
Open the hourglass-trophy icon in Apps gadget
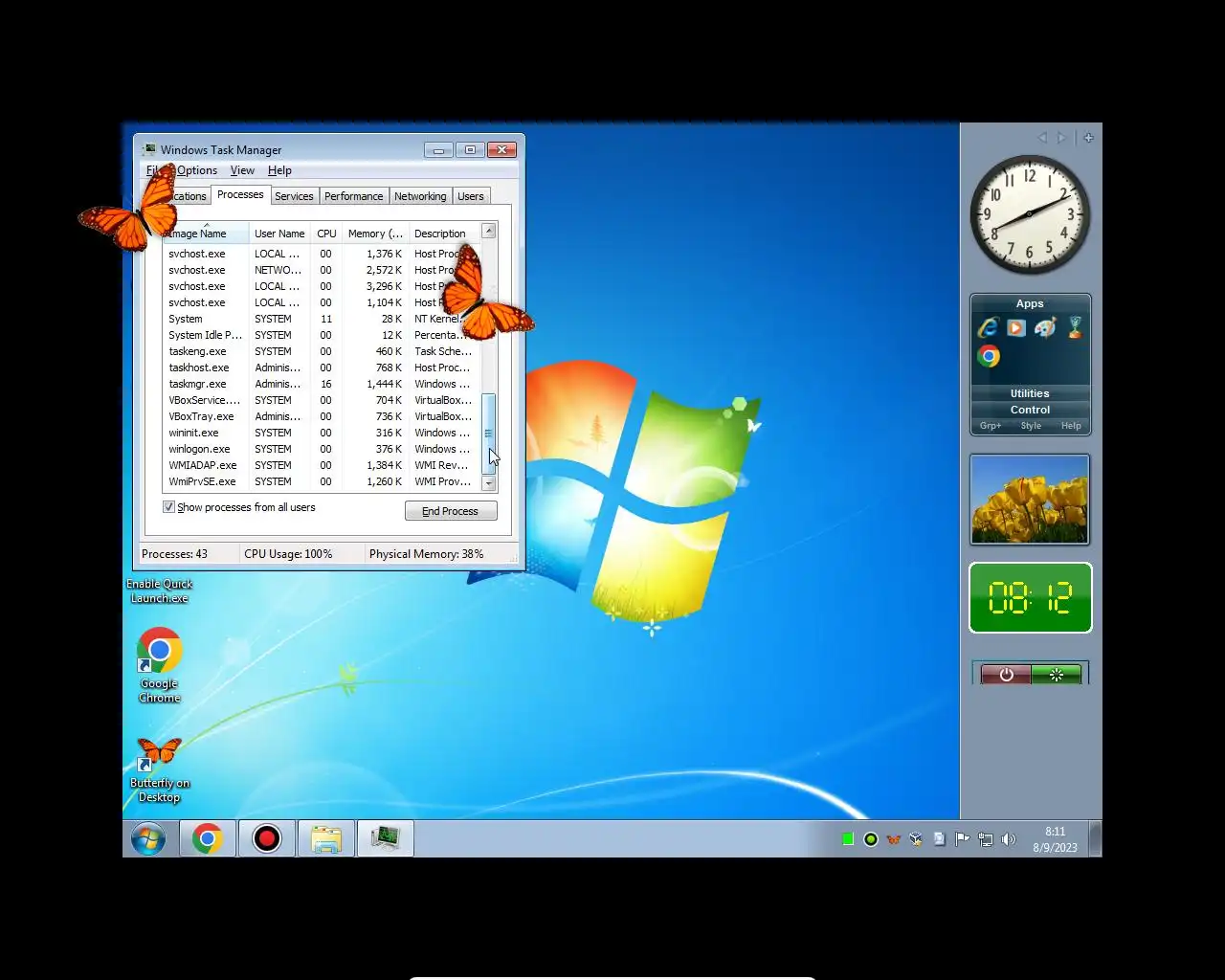(x=1075, y=328)
